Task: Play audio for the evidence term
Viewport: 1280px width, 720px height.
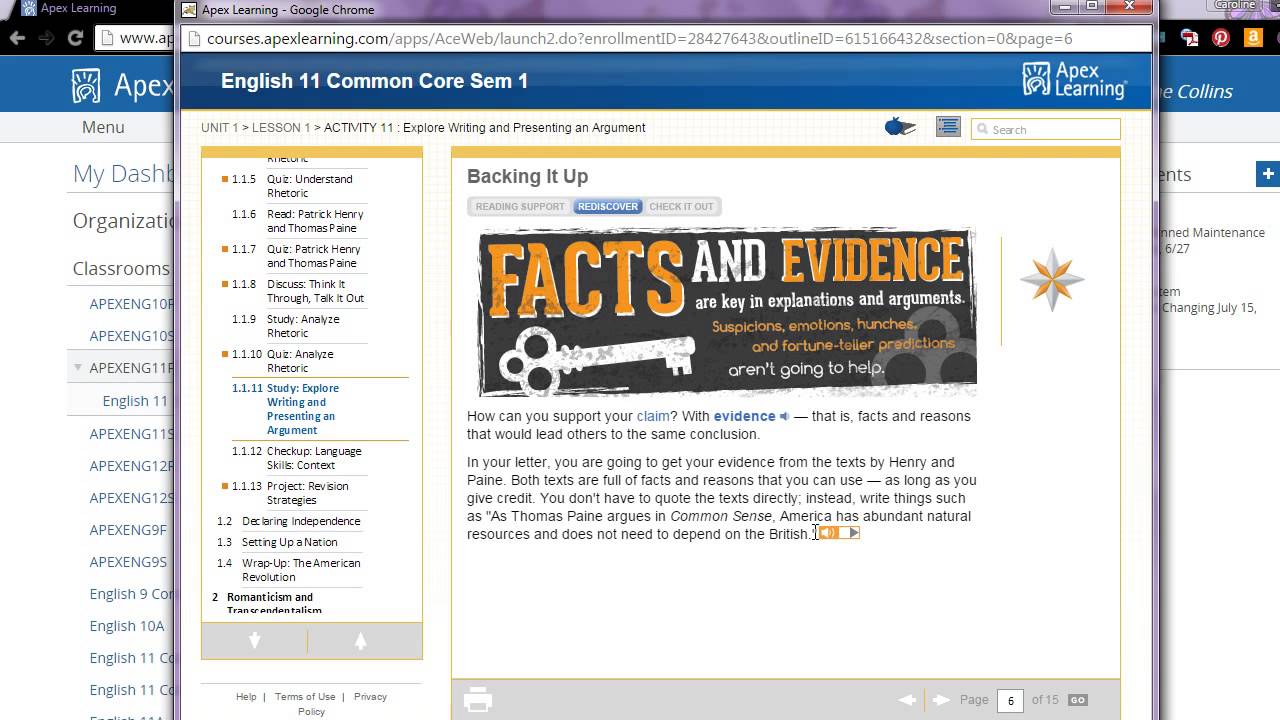Action: pyautogui.click(x=785, y=417)
